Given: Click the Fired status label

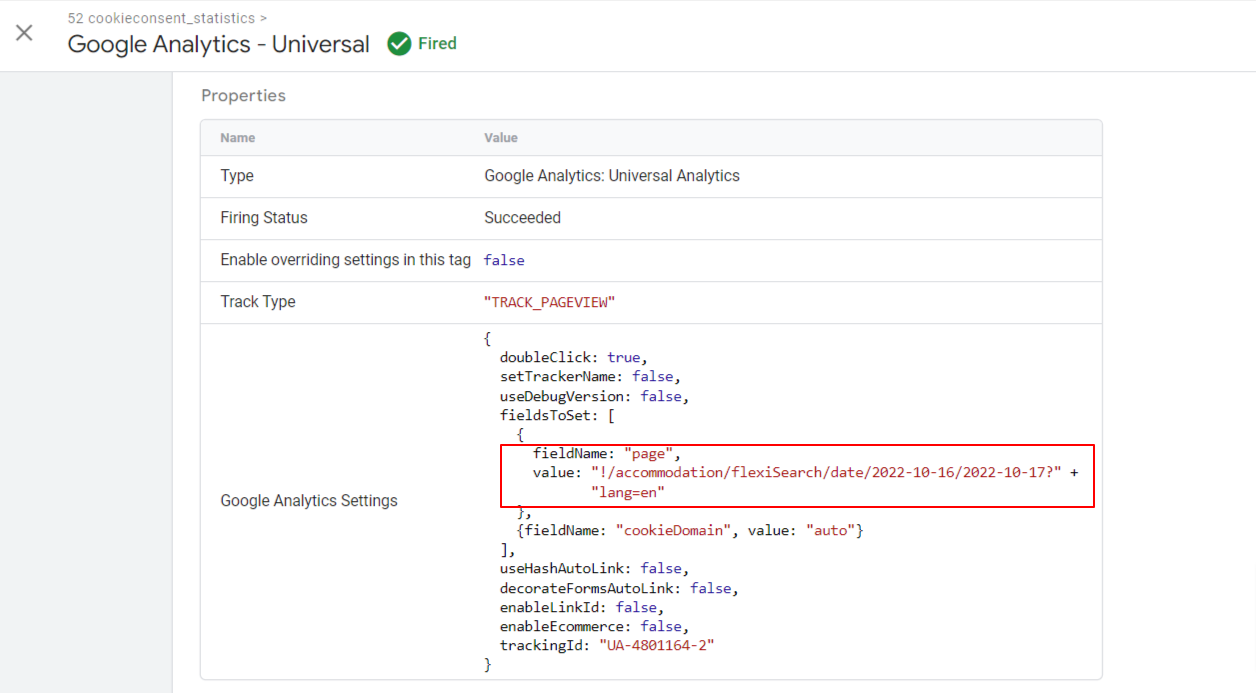Looking at the screenshot, I should tap(437, 44).
